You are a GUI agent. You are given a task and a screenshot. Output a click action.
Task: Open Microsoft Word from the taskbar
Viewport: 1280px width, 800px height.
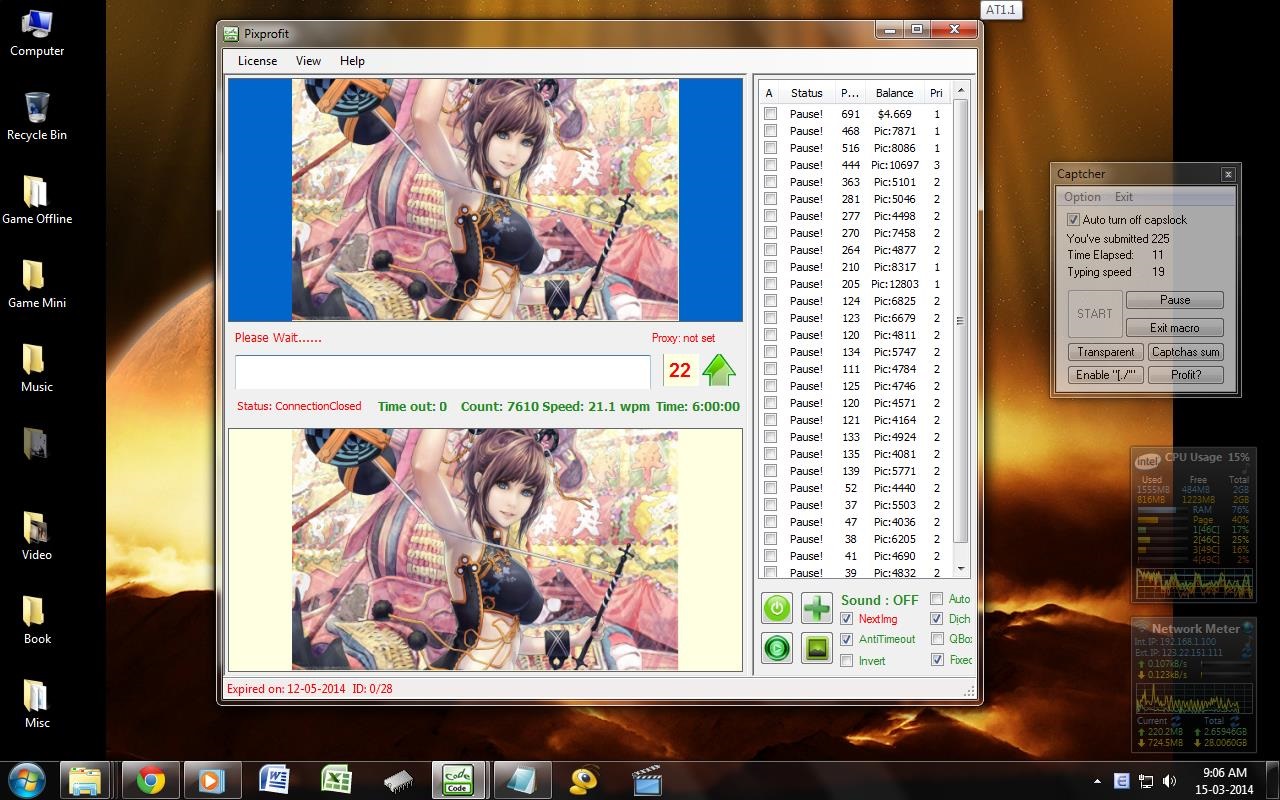coord(274,780)
